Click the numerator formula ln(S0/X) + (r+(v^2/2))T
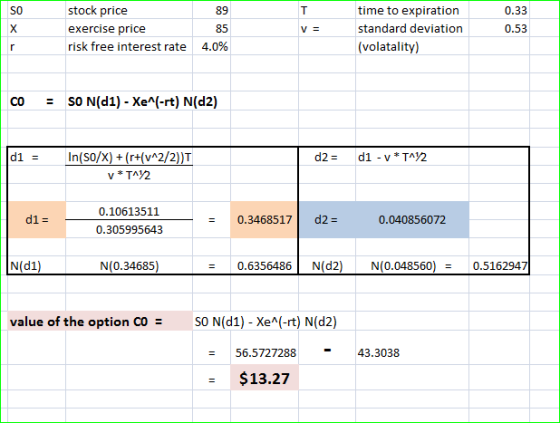Screen dimensions: 560x423 tap(129, 157)
